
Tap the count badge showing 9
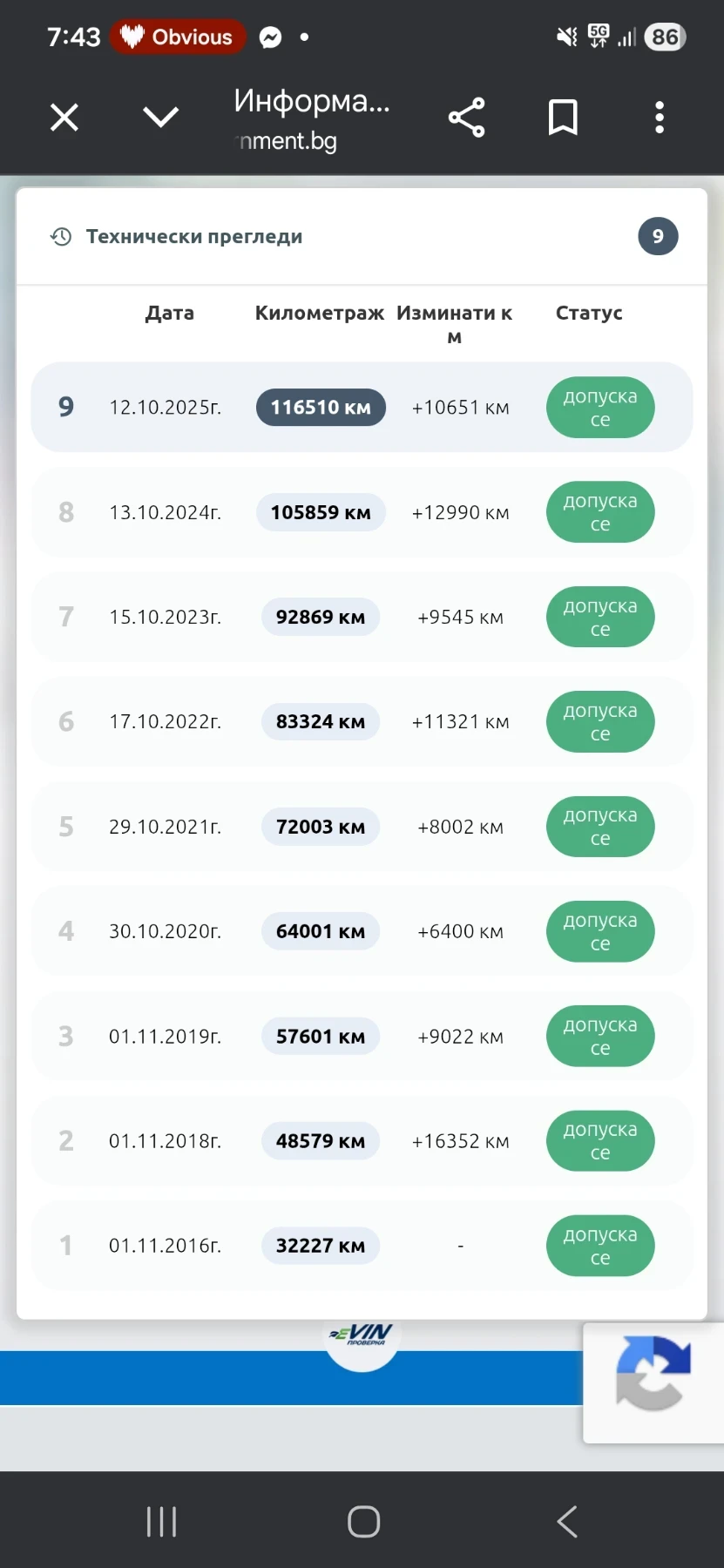pyautogui.click(x=658, y=236)
